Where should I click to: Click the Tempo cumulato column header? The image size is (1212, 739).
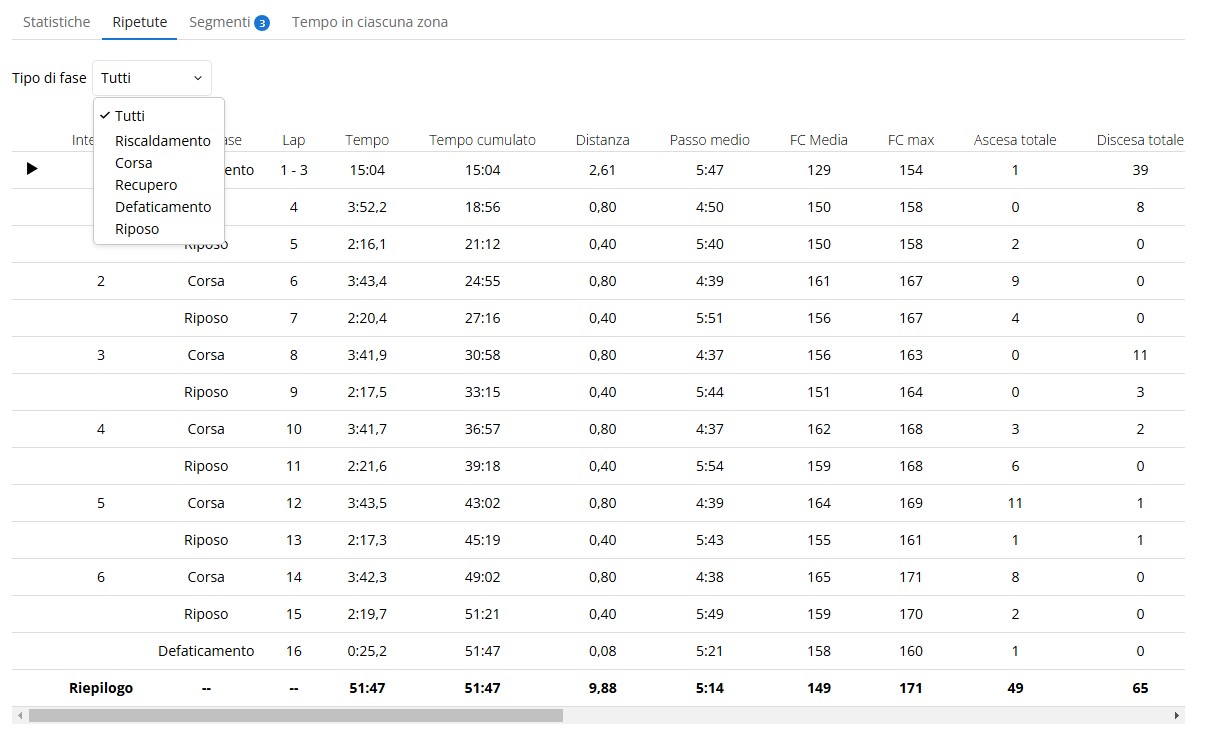click(x=482, y=140)
